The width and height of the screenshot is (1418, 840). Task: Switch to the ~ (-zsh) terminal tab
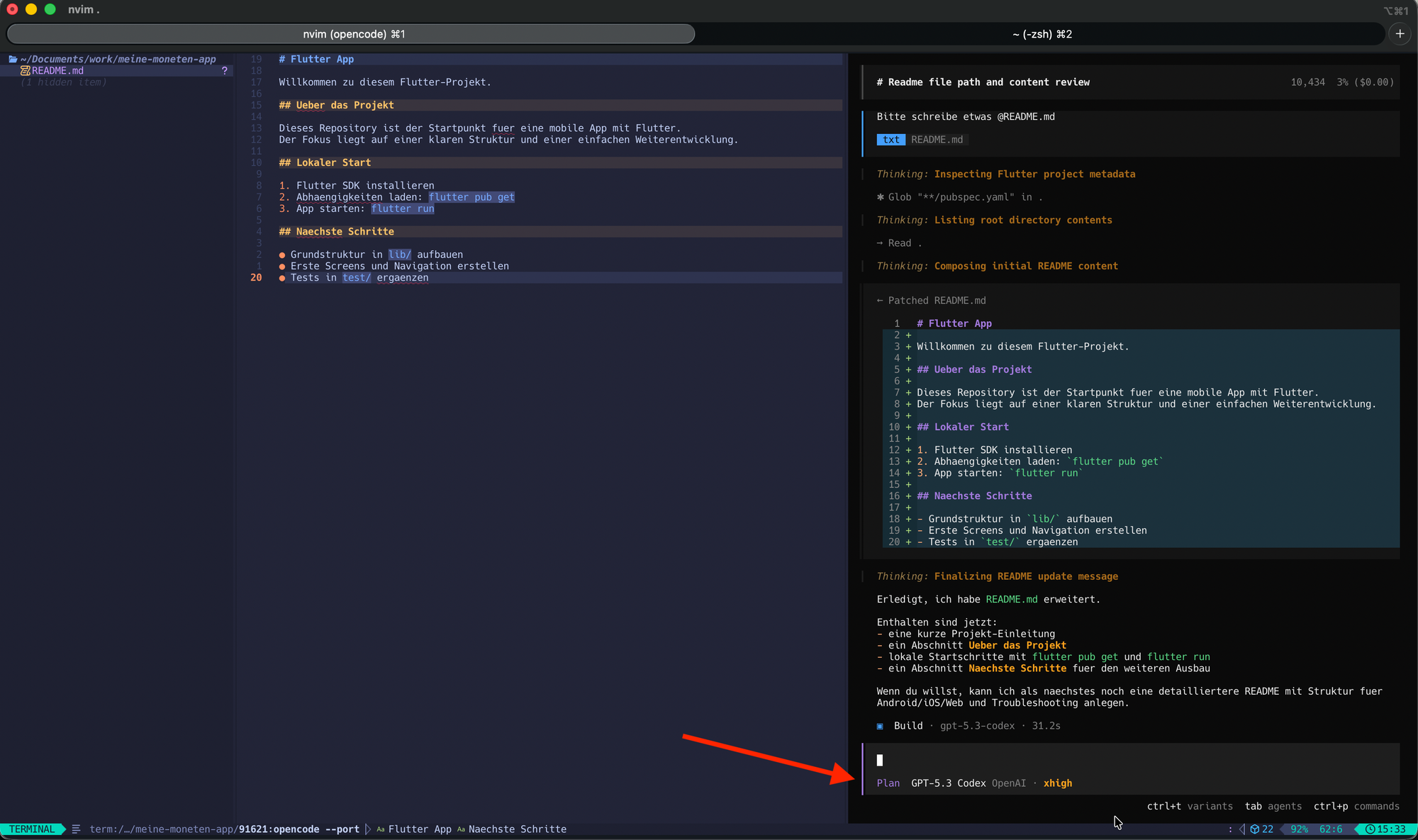pyautogui.click(x=1042, y=34)
